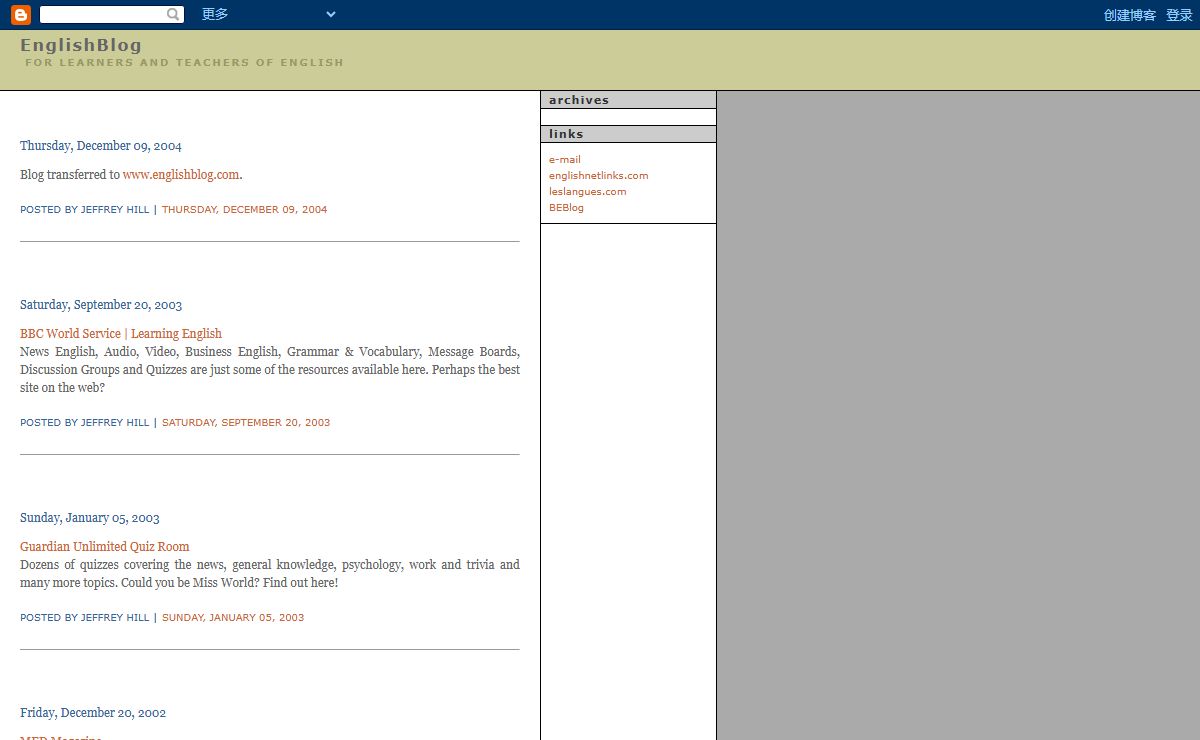Click 'Posted by Jeffrey Hill' under December 2004 post
The image size is (1200, 740).
point(84,210)
